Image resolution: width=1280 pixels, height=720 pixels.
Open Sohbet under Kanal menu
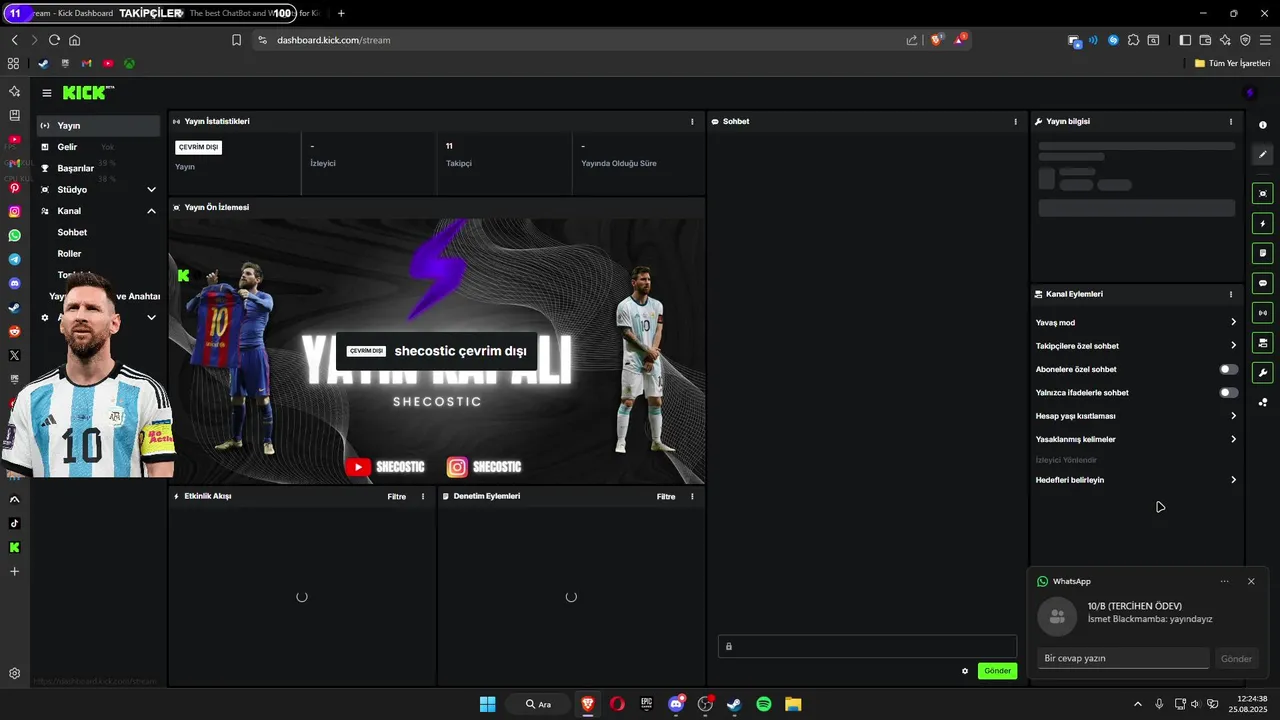(x=72, y=232)
